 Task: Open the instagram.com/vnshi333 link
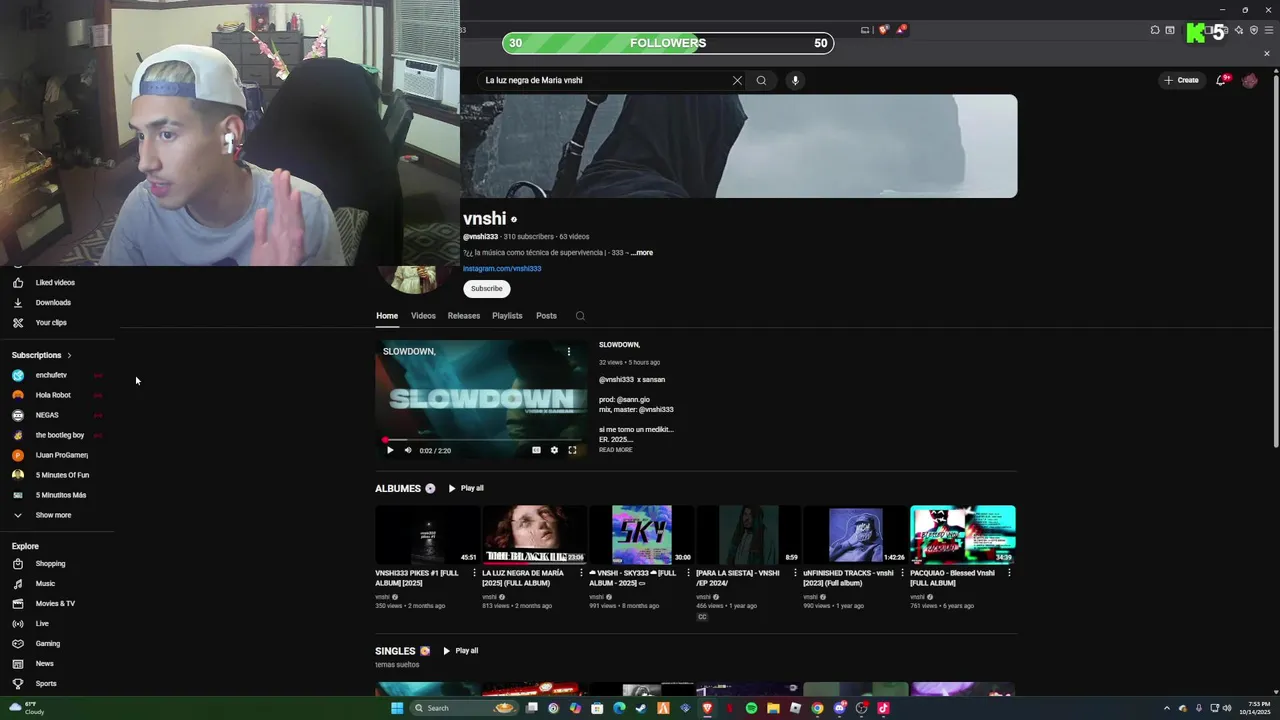tap(502, 268)
